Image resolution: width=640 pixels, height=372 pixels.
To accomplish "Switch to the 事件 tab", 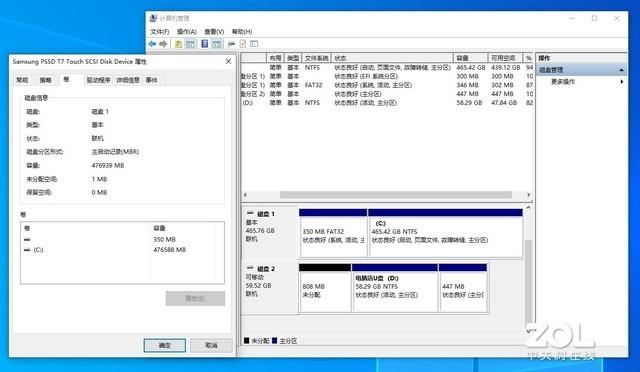I will tap(151, 80).
